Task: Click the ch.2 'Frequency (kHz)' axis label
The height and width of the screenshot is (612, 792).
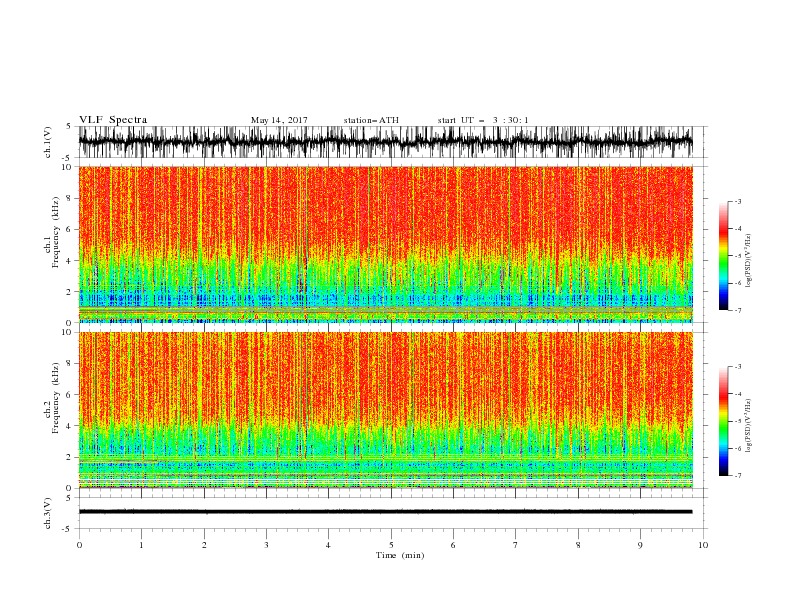Action: coord(56,398)
